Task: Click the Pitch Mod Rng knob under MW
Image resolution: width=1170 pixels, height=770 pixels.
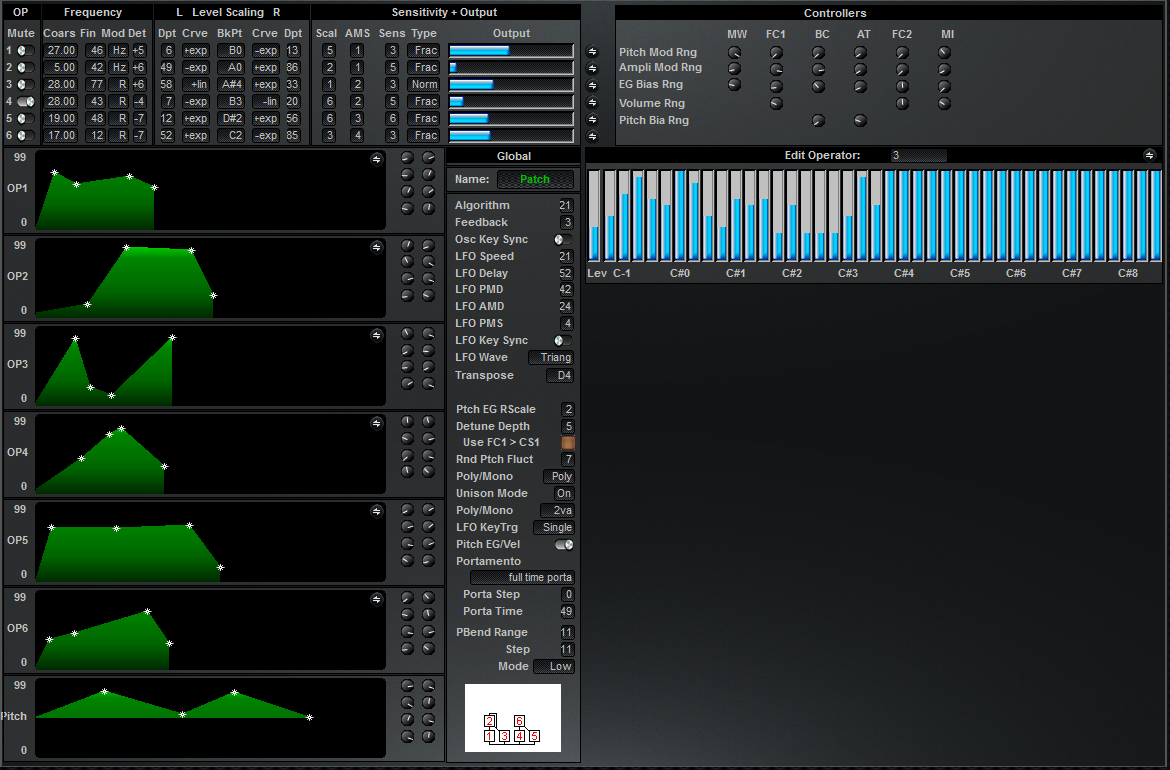Action: pyautogui.click(x=735, y=52)
